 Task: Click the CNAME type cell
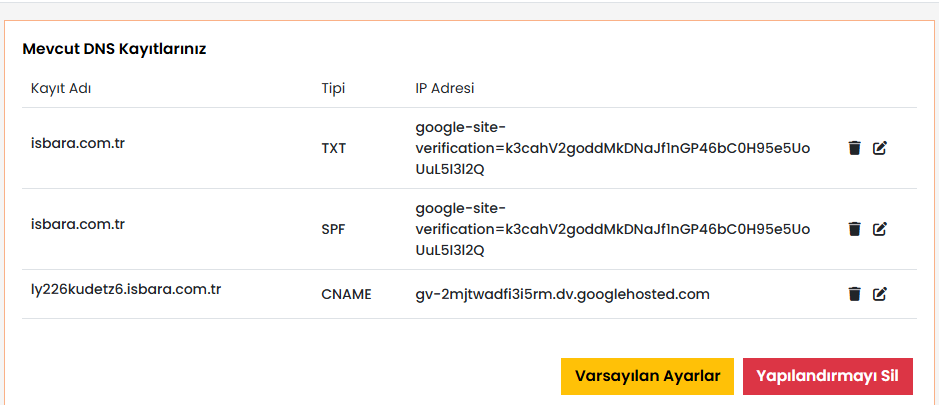point(346,294)
